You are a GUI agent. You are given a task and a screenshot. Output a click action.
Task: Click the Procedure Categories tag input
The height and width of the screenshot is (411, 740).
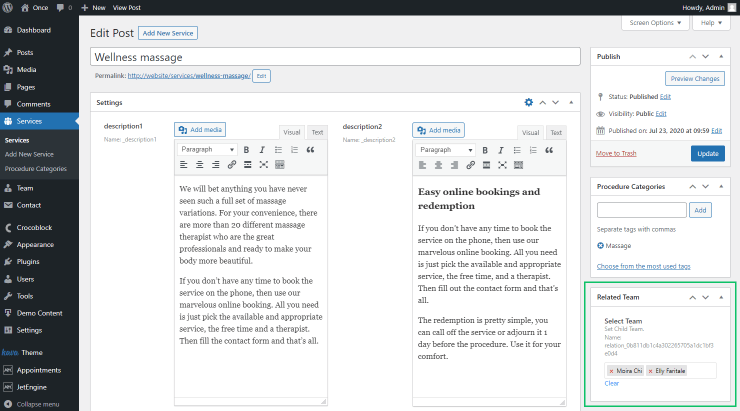tap(641, 210)
